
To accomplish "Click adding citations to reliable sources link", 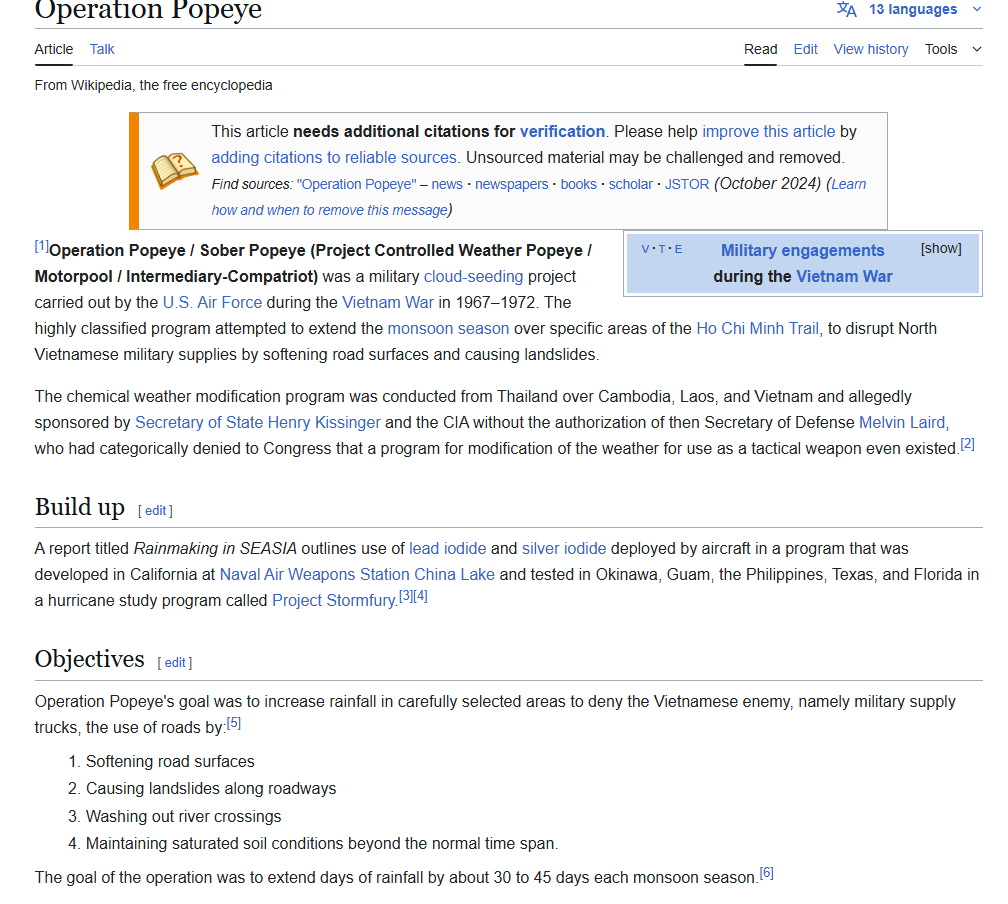I will [334, 158].
